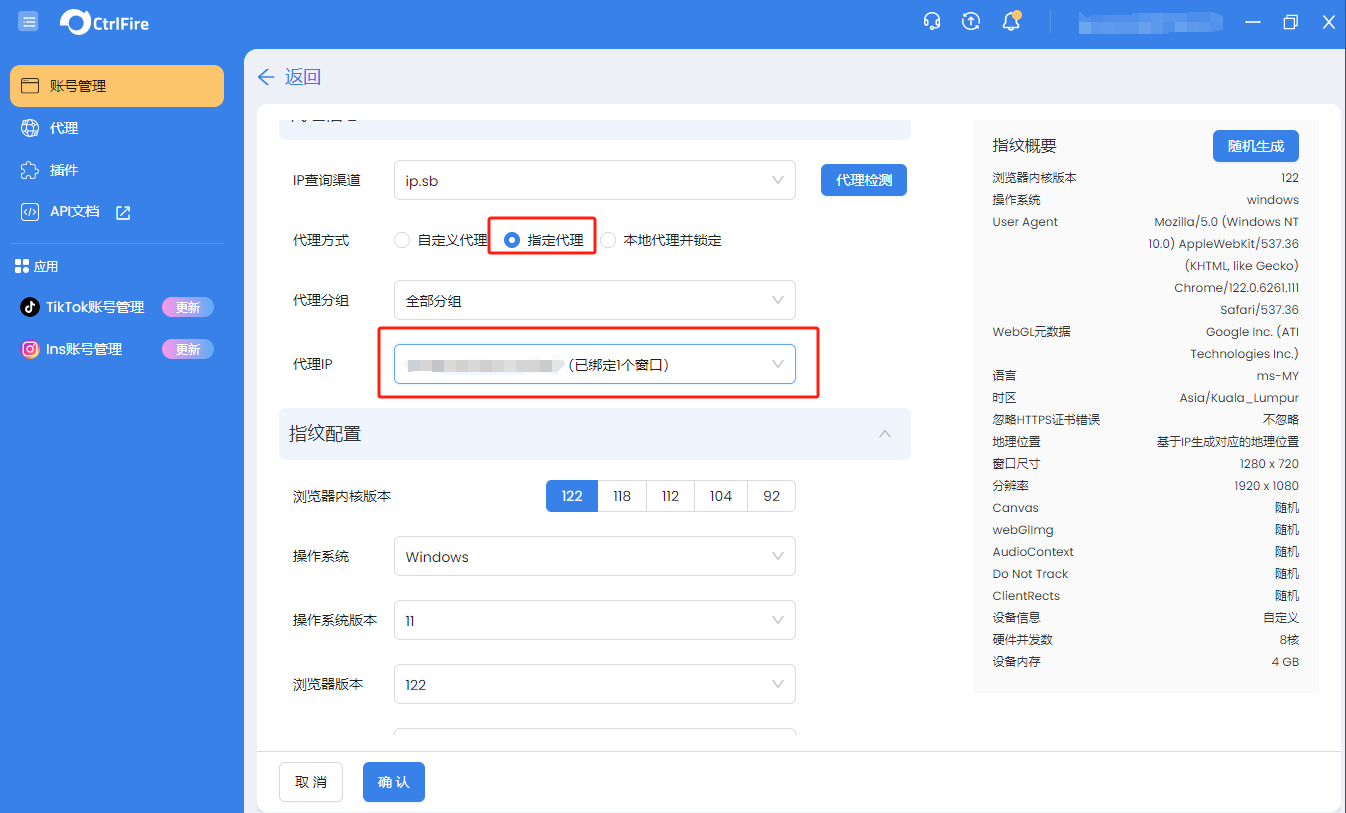Click the 插件 puzzle icon
Image resolution: width=1346 pixels, height=813 pixels.
[x=30, y=170]
